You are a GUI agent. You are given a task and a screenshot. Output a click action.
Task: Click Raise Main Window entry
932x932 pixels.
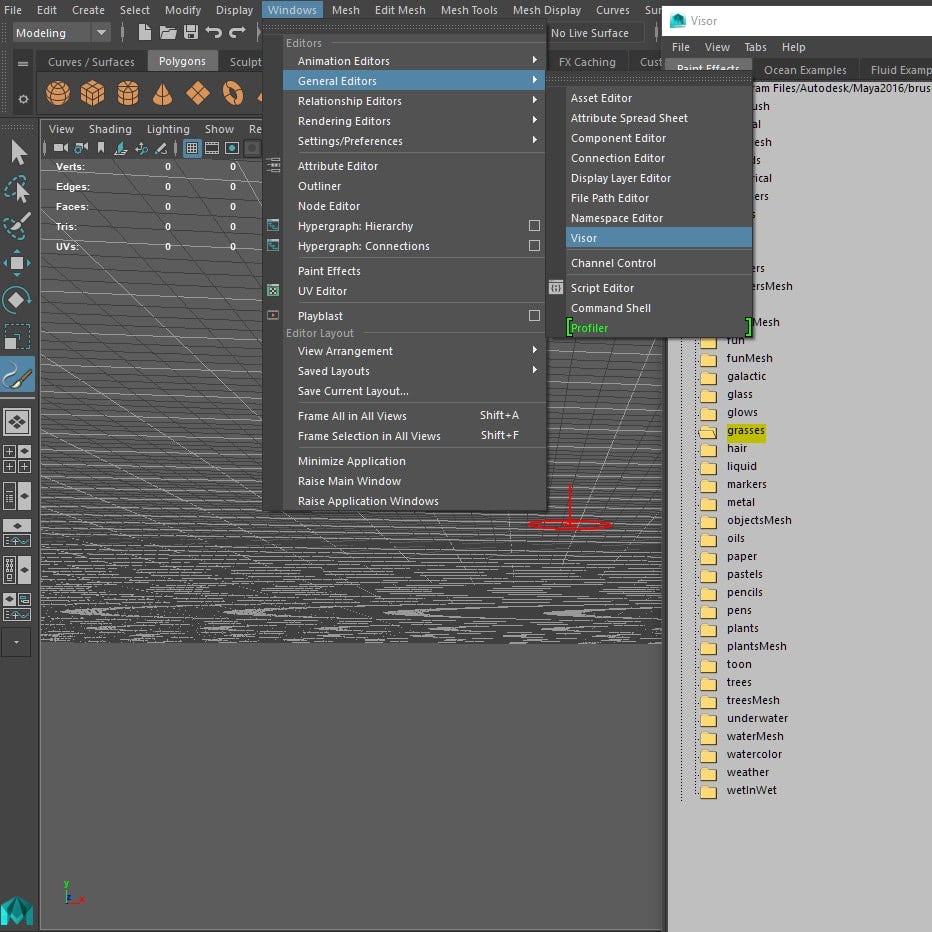[x=414, y=481]
